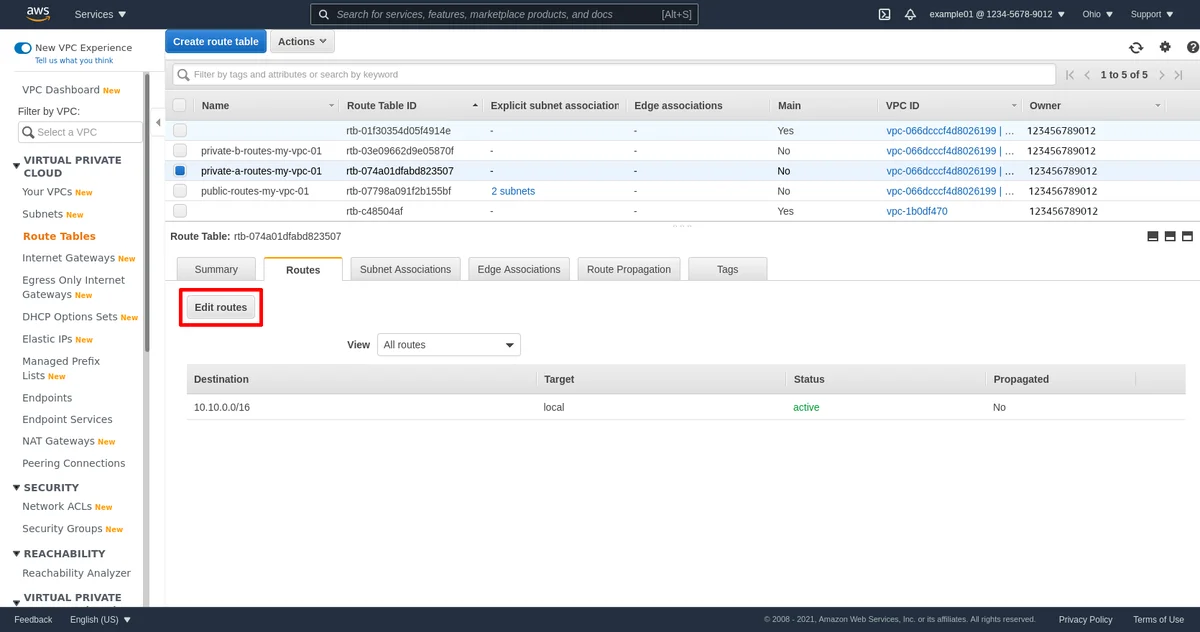This screenshot has width=1200, height=632.
Task: Click the route table filter search field
Action: pos(614,74)
